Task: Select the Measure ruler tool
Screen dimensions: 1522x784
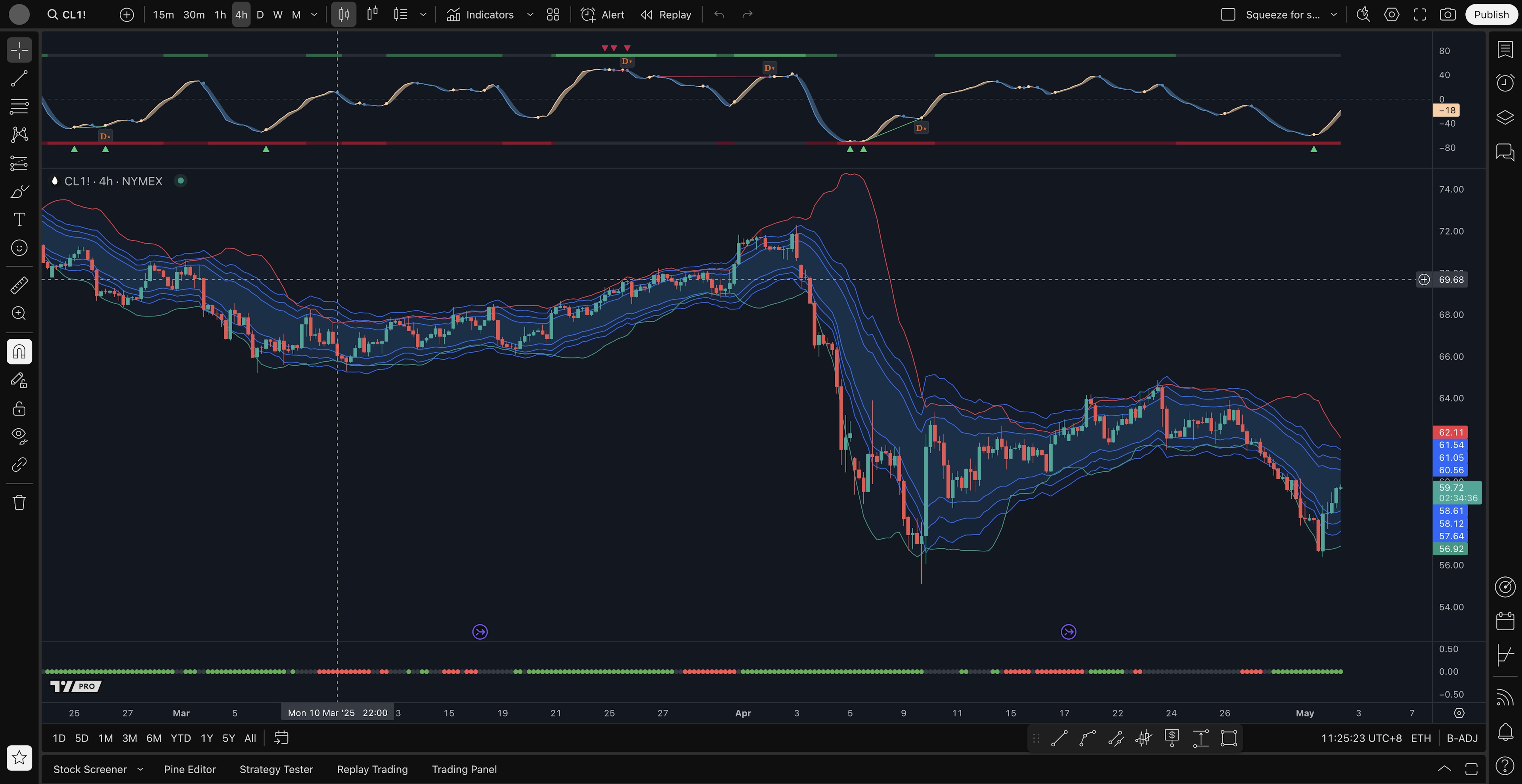Action: coord(19,285)
